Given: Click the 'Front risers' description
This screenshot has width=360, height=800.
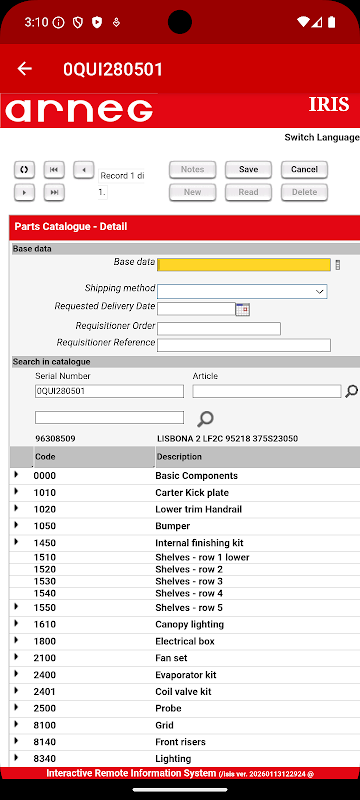Looking at the screenshot, I should [181, 741].
